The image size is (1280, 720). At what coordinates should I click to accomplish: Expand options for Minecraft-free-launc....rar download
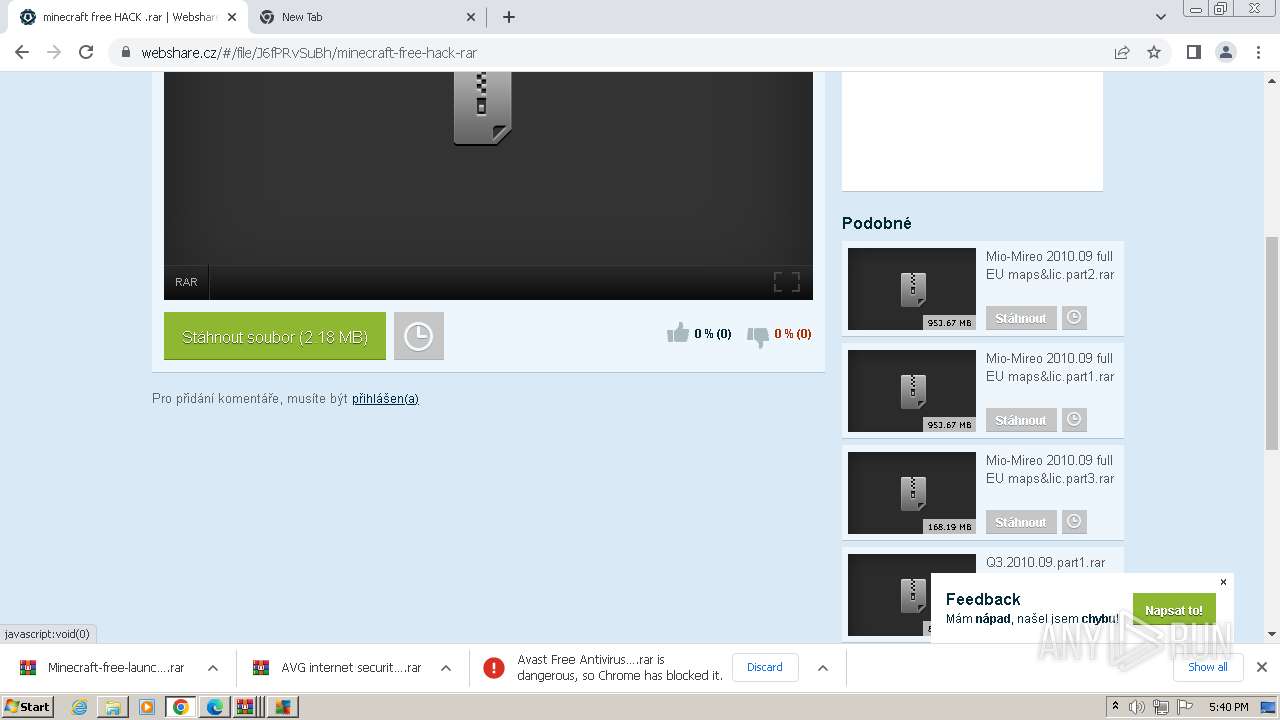coord(213,668)
